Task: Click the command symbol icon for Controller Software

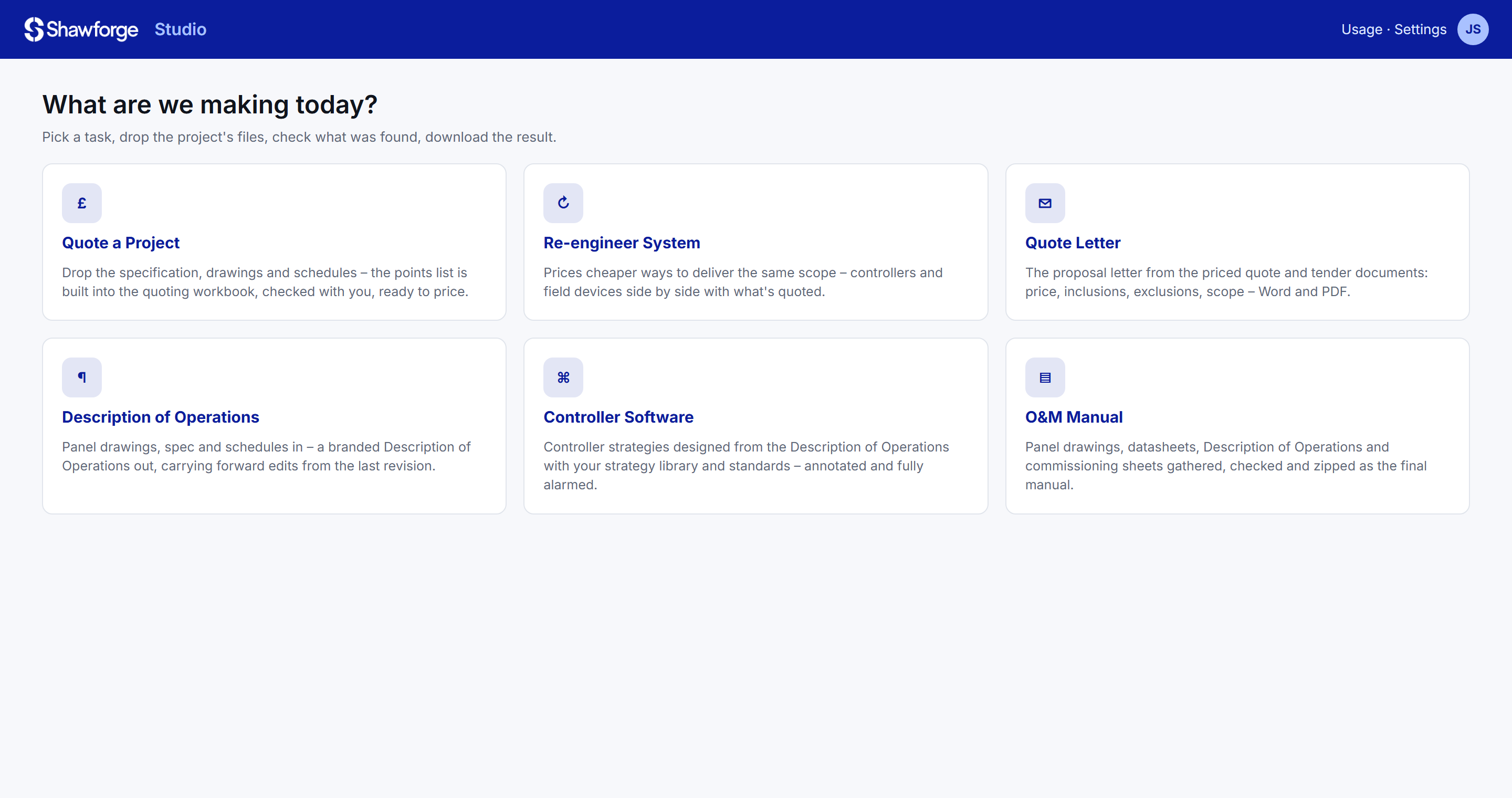Action: (563, 377)
